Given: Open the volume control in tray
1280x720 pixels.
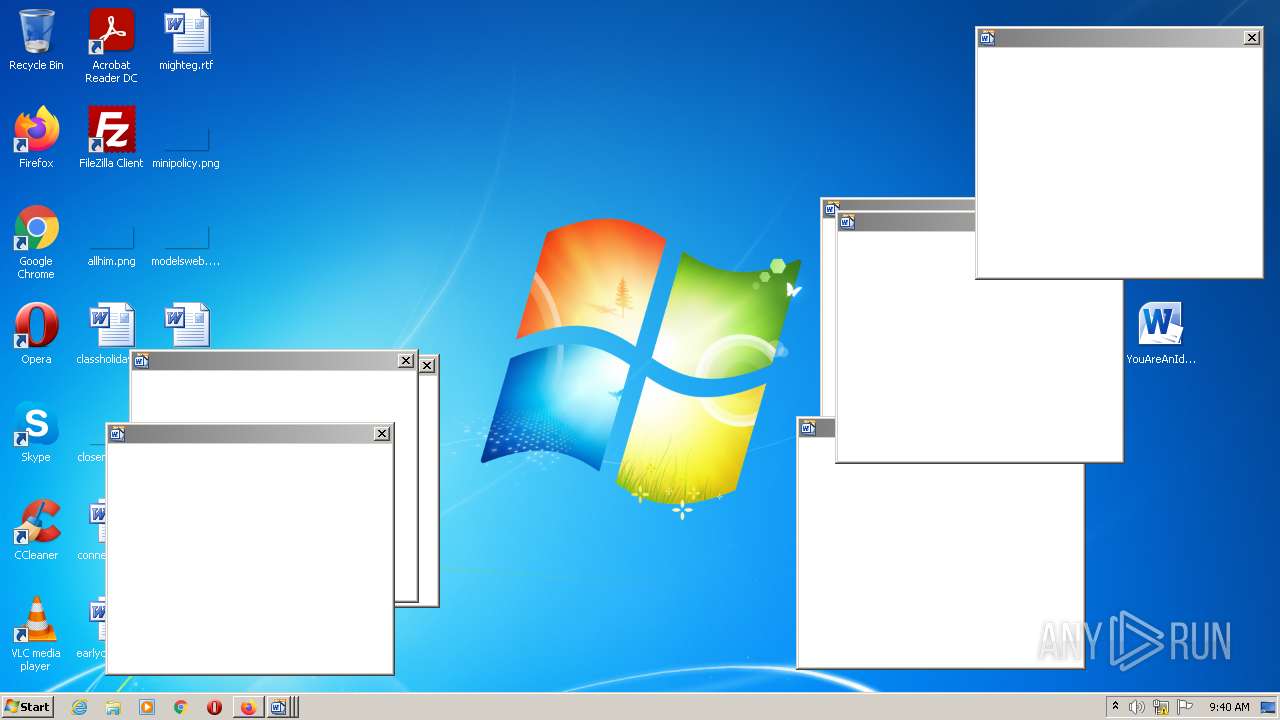Looking at the screenshot, I should click(x=1137, y=707).
